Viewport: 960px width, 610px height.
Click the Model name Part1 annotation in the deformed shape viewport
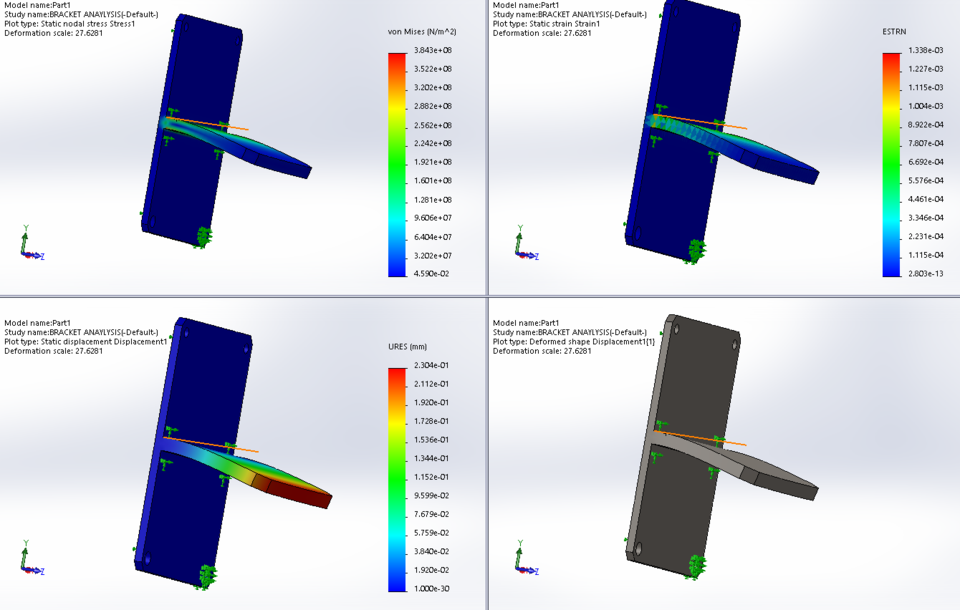(x=526, y=321)
